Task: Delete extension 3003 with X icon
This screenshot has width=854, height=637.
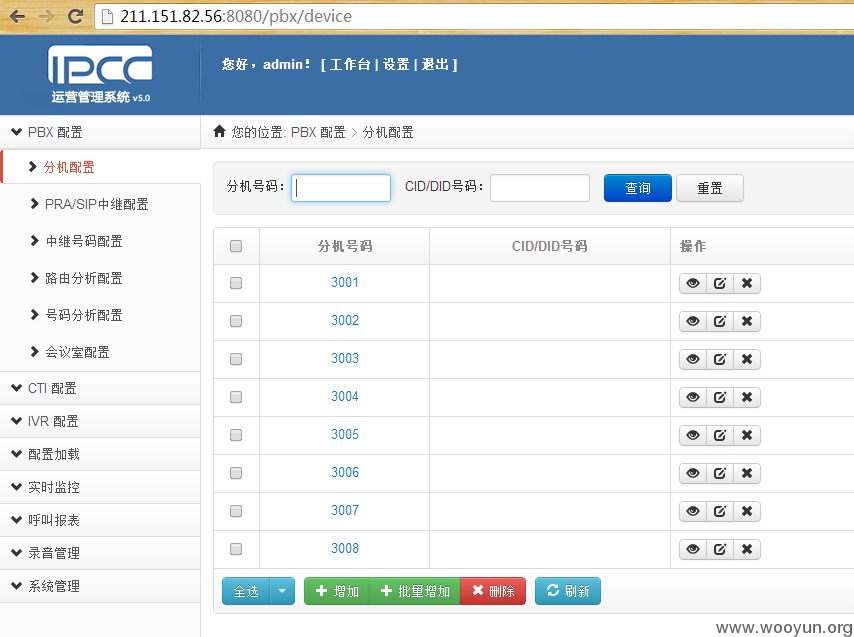Action: pyautogui.click(x=747, y=359)
